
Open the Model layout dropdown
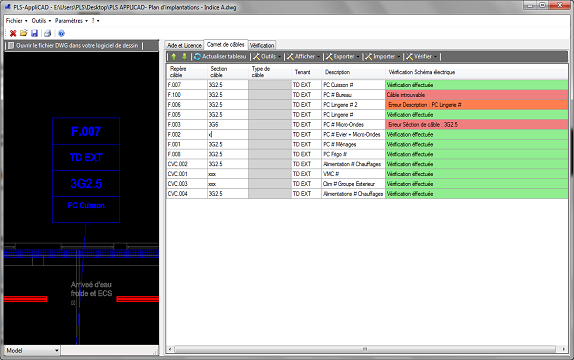pyautogui.click(x=32, y=350)
